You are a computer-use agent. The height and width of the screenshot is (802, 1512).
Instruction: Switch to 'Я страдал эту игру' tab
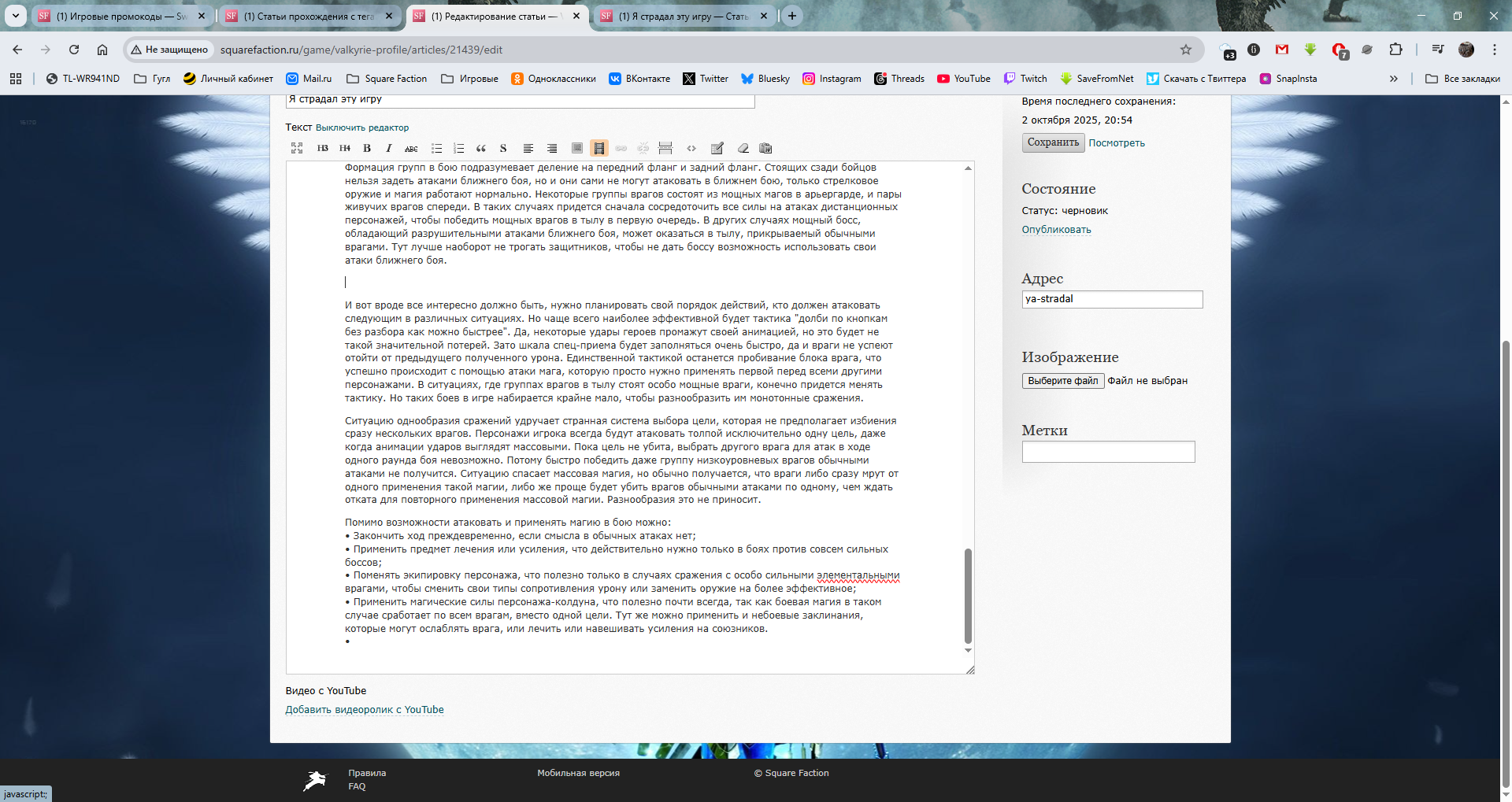682,16
